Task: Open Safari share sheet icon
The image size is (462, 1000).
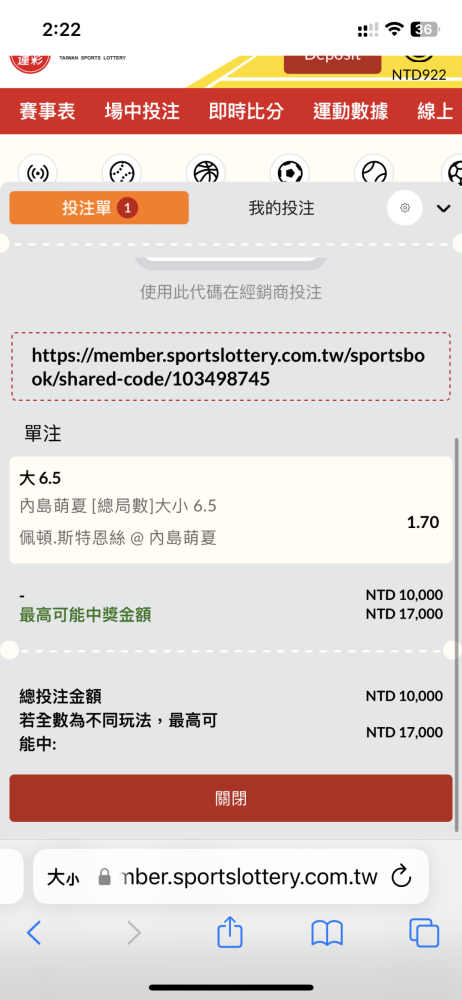Action: click(x=230, y=933)
